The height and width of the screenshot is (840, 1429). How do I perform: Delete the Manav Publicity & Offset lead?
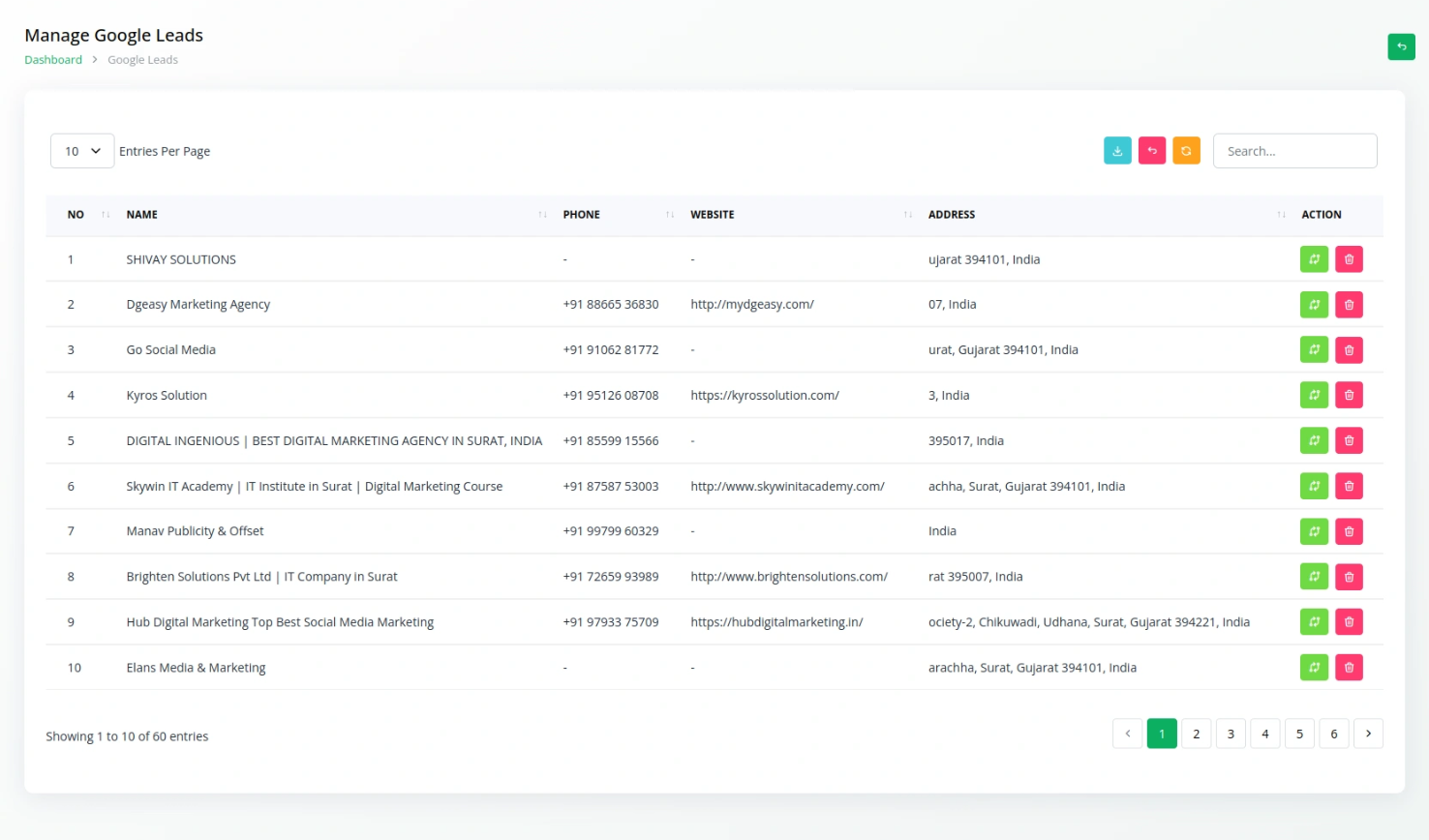click(1349, 531)
